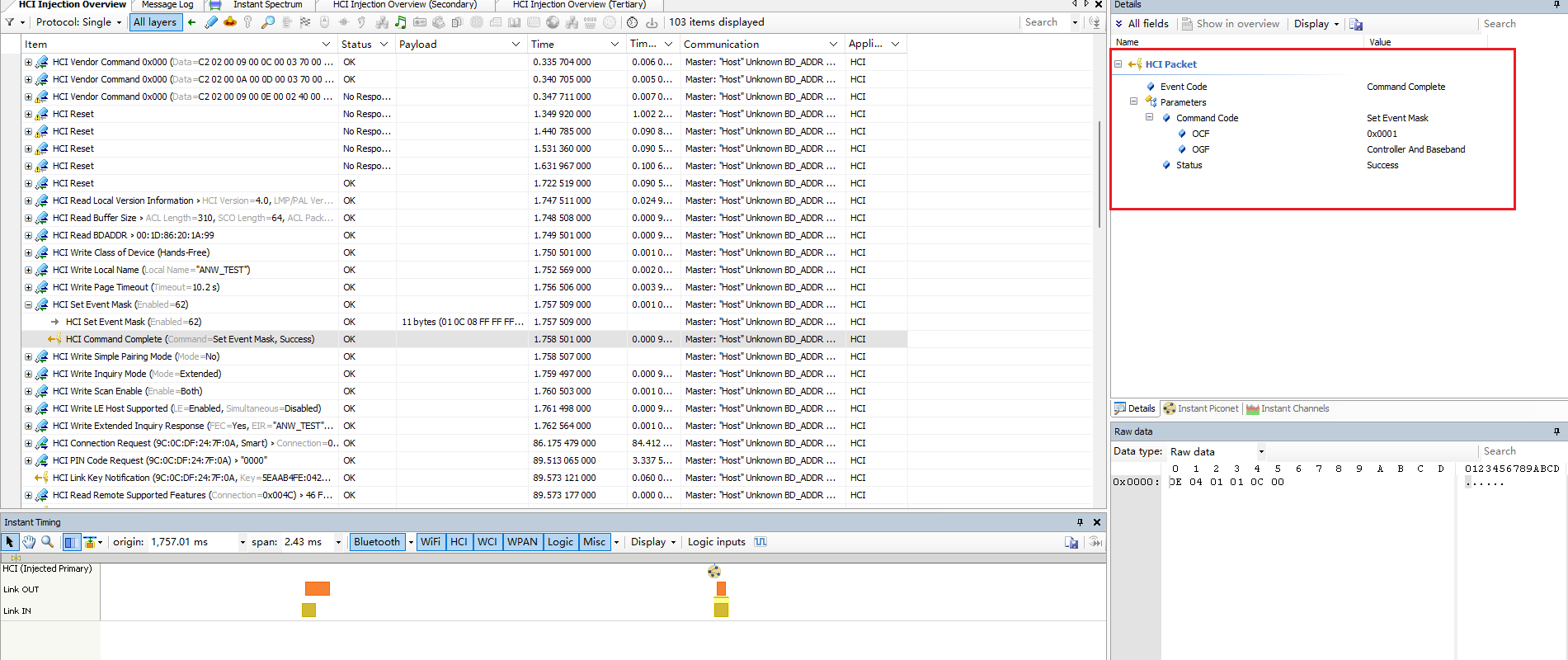Click the save icon in the Details toolbar
This screenshot has width=1568, height=660.
pos(1356,24)
